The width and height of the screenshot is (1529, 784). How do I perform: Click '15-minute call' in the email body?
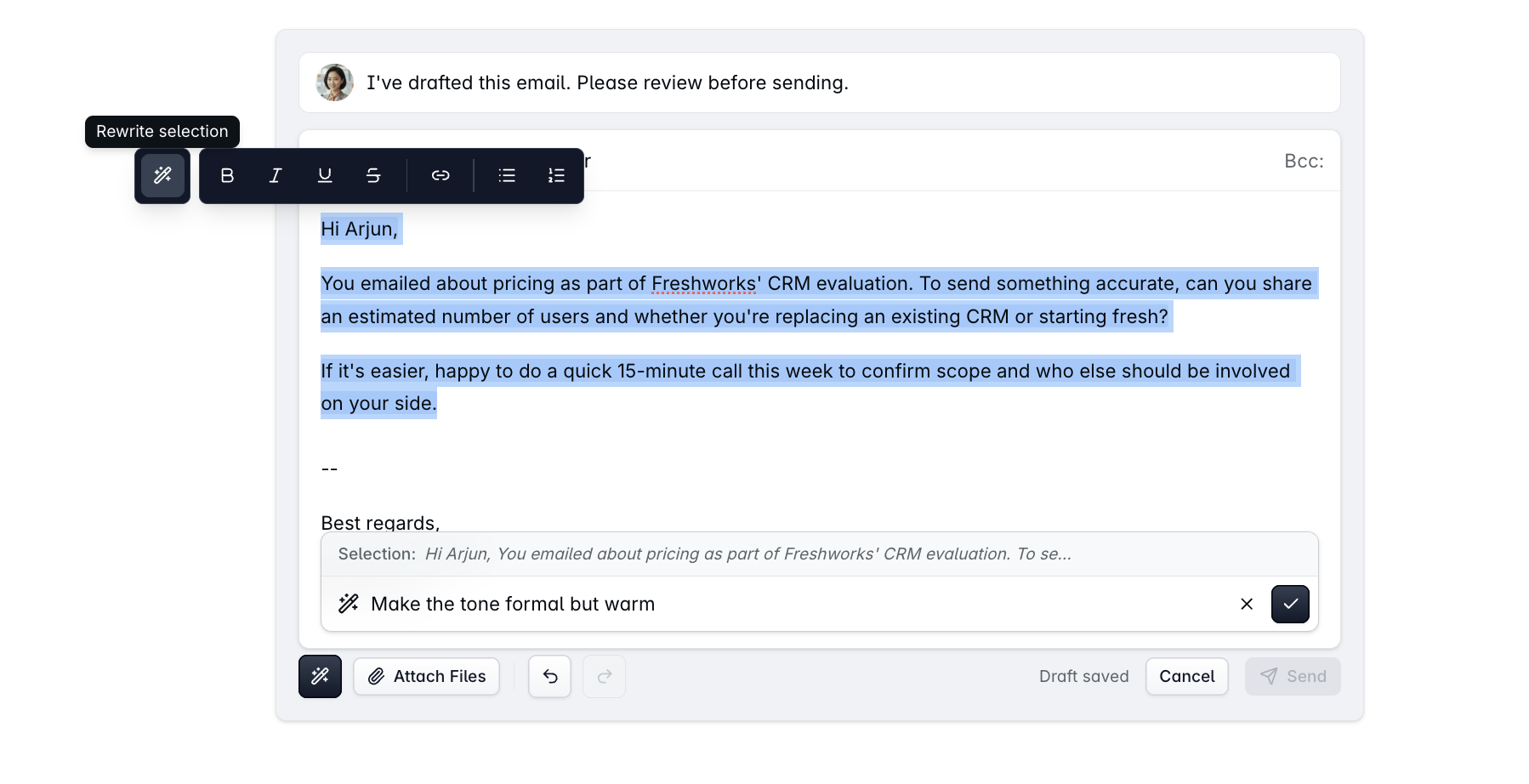click(x=679, y=371)
